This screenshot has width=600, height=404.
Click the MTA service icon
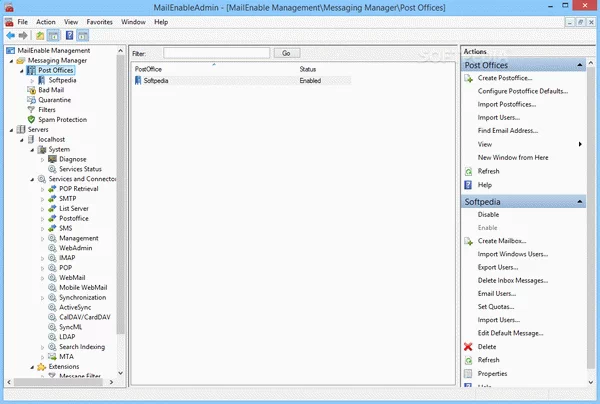coord(52,357)
